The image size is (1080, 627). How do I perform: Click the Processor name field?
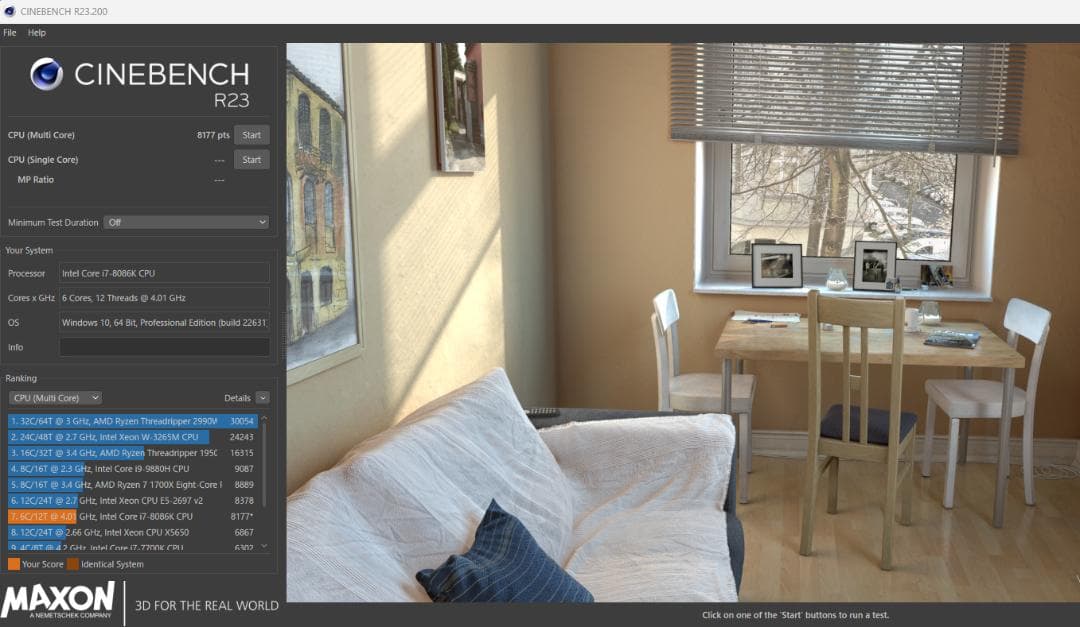click(164, 273)
